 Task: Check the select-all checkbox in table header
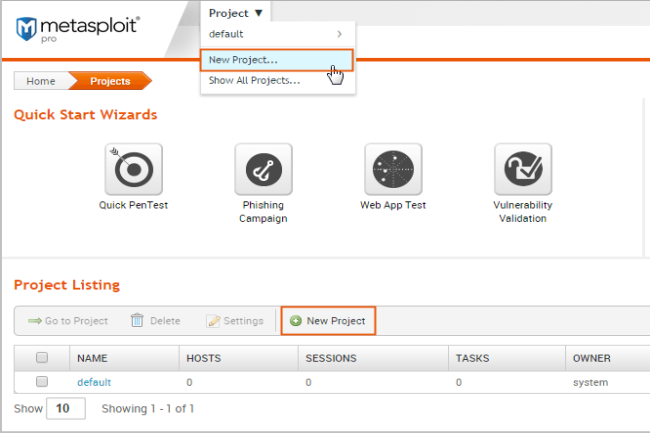tap(42, 357)
